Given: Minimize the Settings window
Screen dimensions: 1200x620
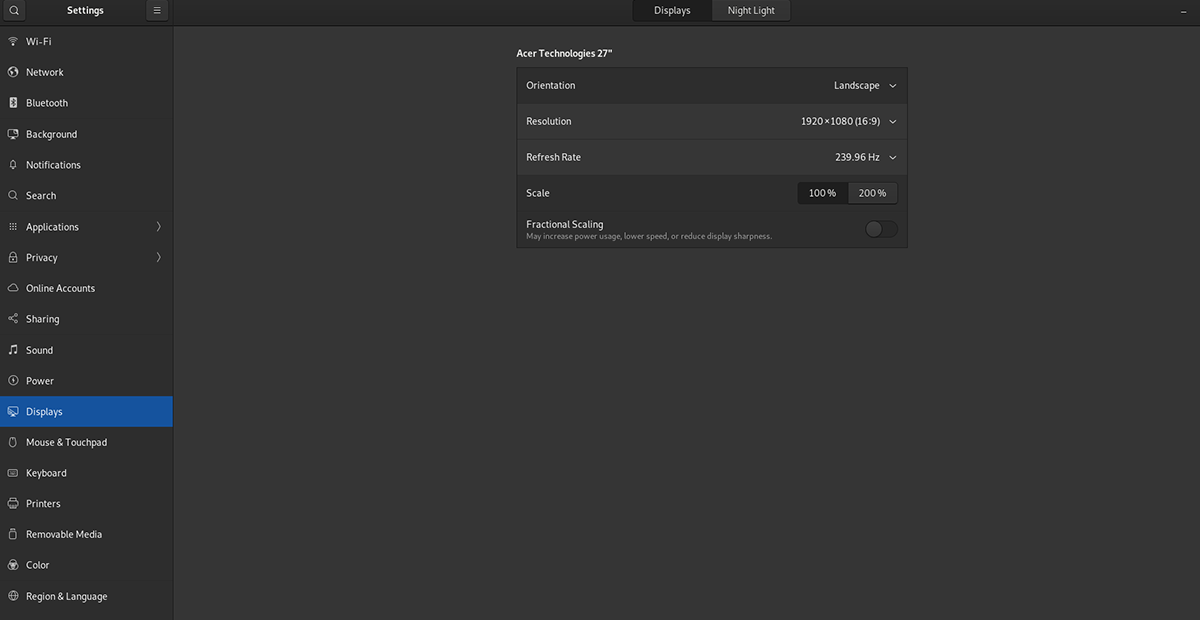Looking at the screenshot, I should pos(1184,10).
